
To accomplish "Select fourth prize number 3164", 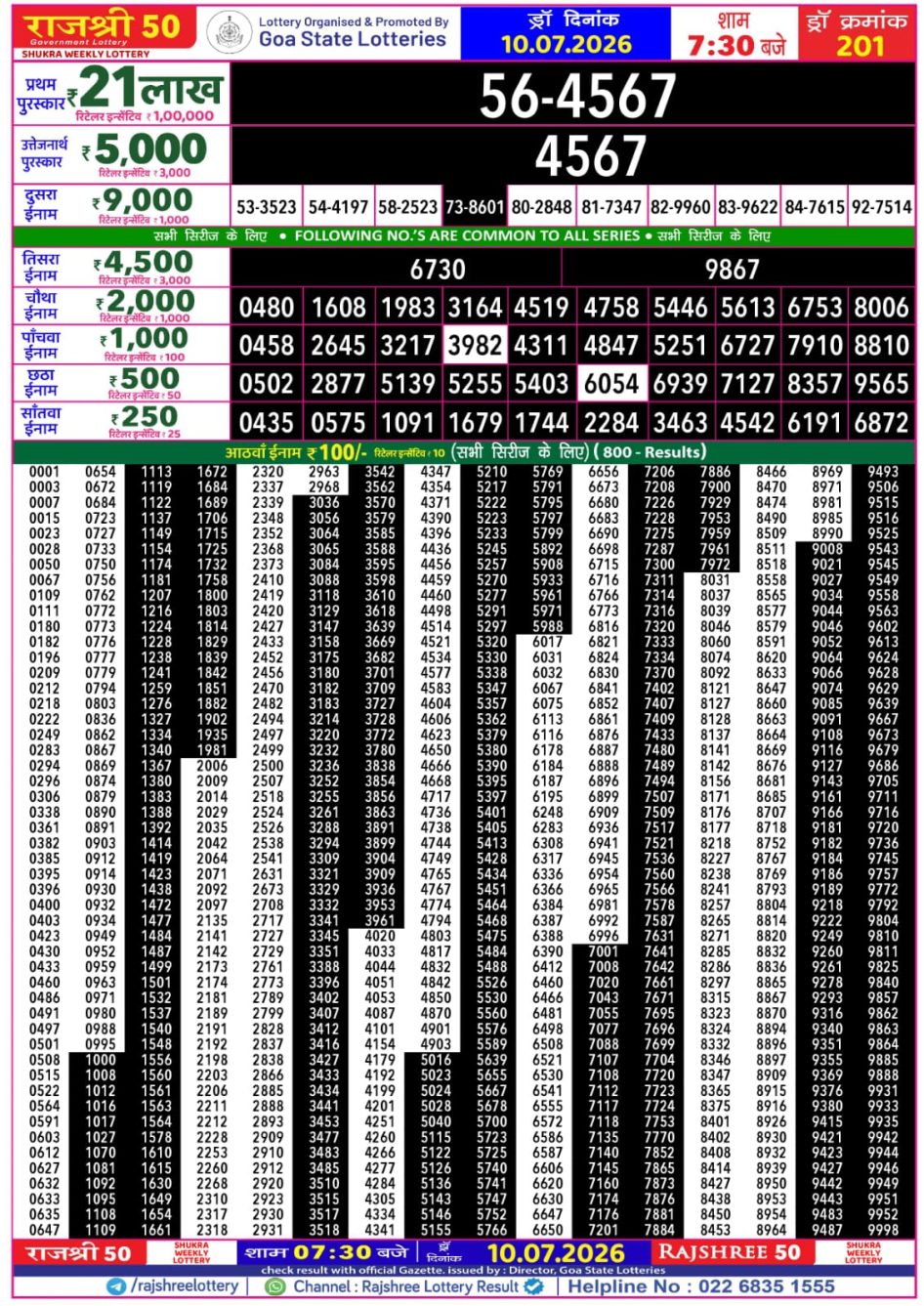I will pos(475,308).
